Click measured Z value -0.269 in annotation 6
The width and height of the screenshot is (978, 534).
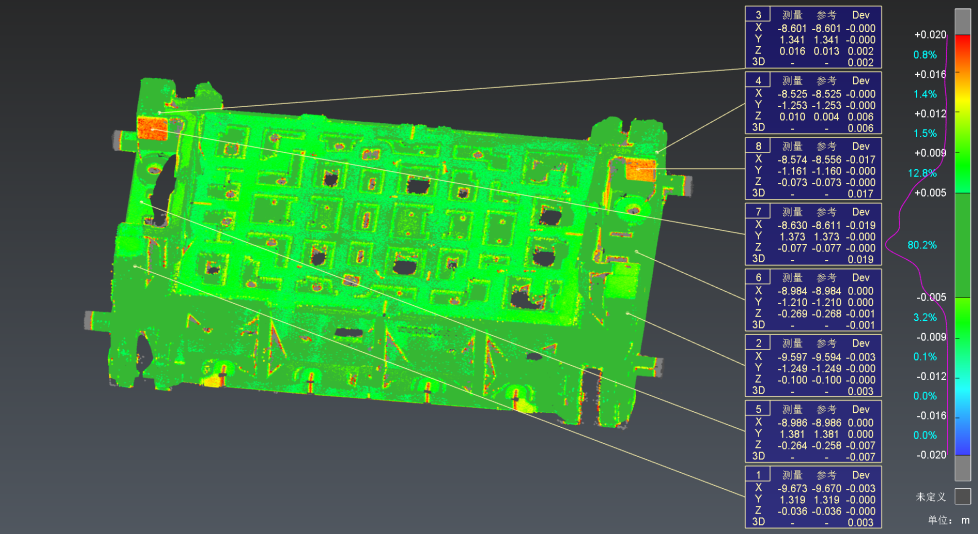coord(792,314)
